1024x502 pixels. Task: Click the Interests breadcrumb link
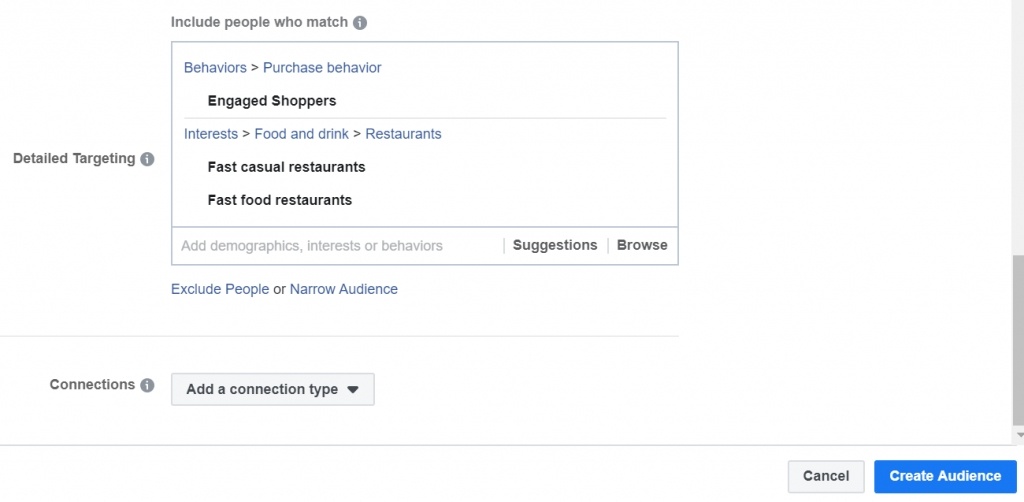click(211, 134)
